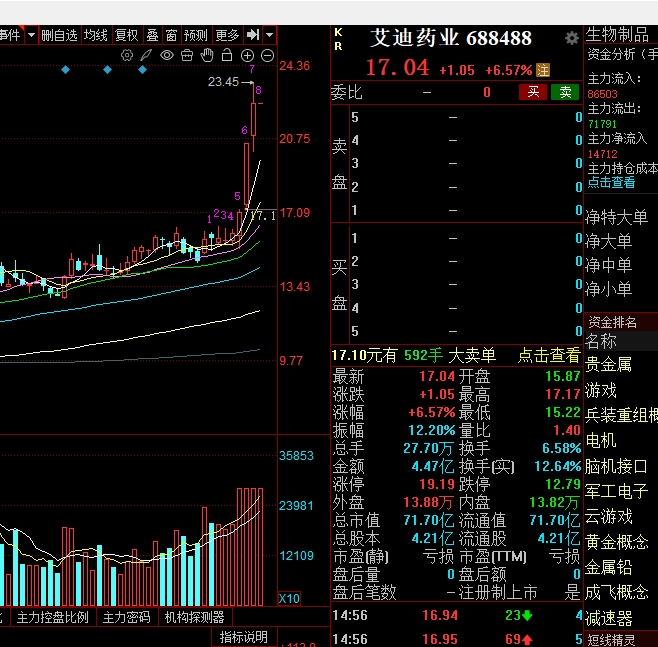Screen dimensions: 658x647
Task: Click 净中单 label
Action: pos(608,265)
